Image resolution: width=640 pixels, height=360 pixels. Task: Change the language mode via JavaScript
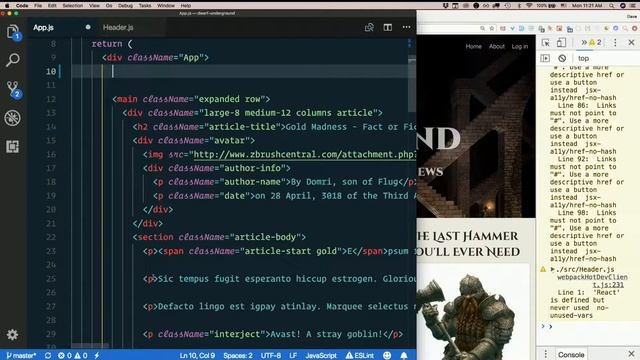coord(321,356)
